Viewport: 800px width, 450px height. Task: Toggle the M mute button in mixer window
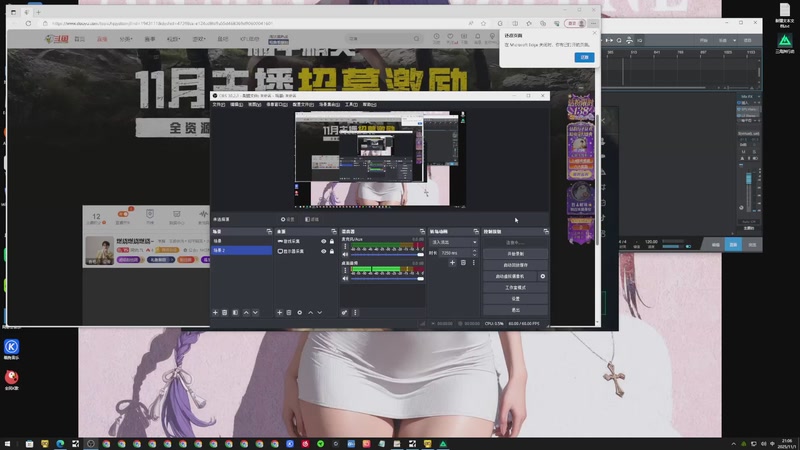click(743, 152)
